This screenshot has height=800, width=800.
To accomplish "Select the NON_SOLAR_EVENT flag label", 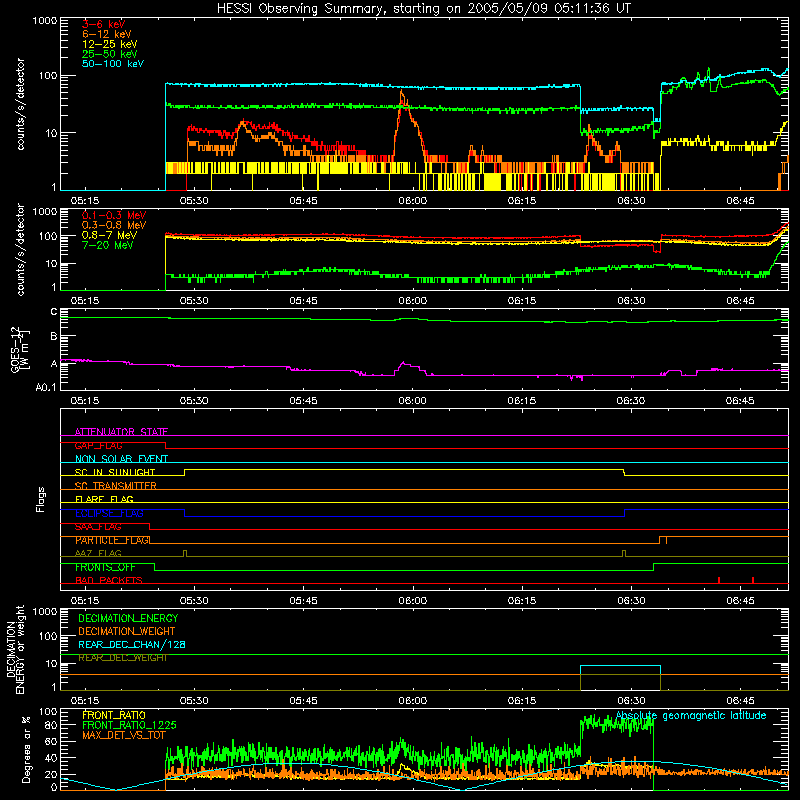I will pyautogui.click(x=121, y=459).
